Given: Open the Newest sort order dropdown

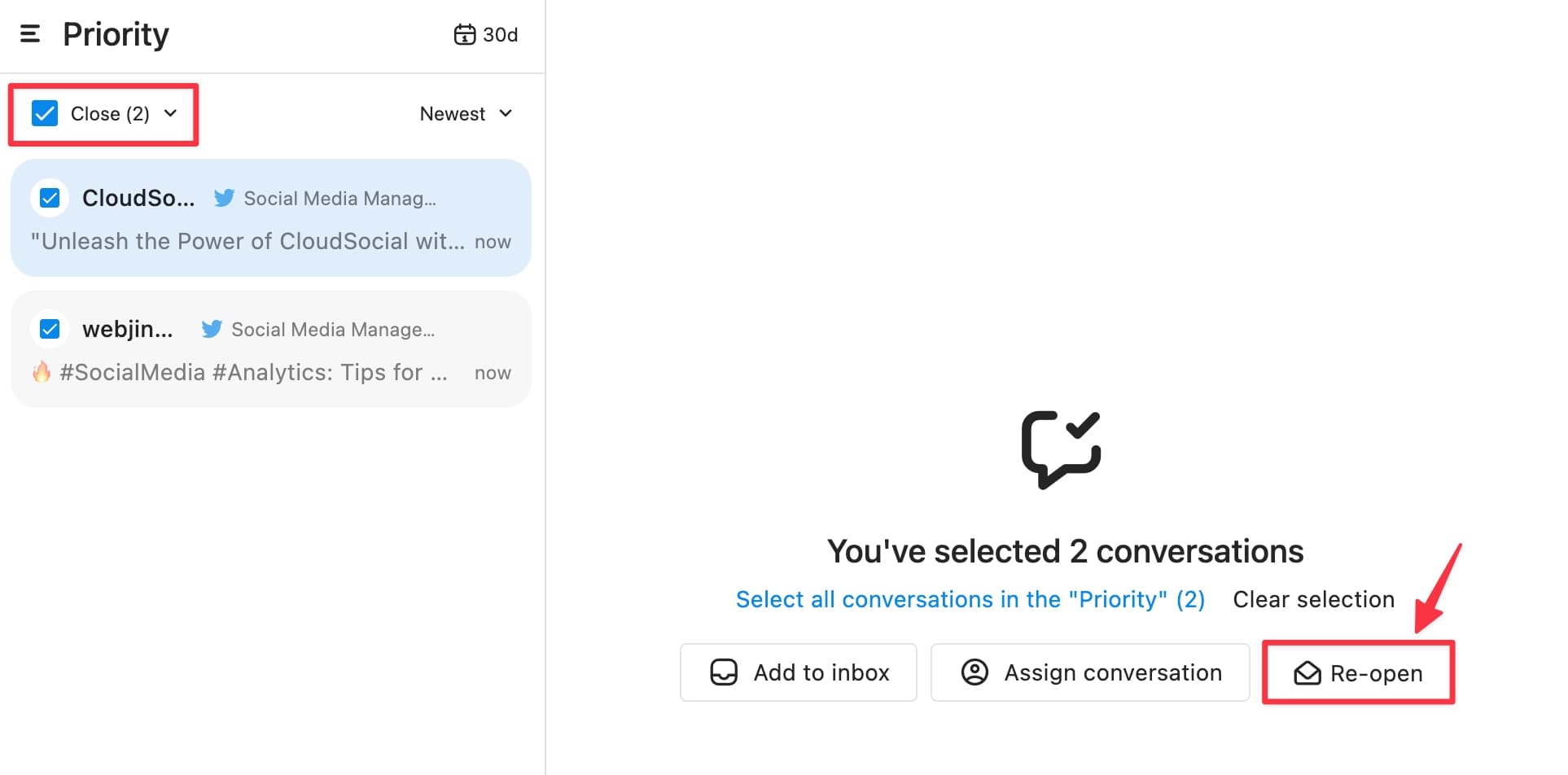Looking at the screenshot, I should point(466,114).
